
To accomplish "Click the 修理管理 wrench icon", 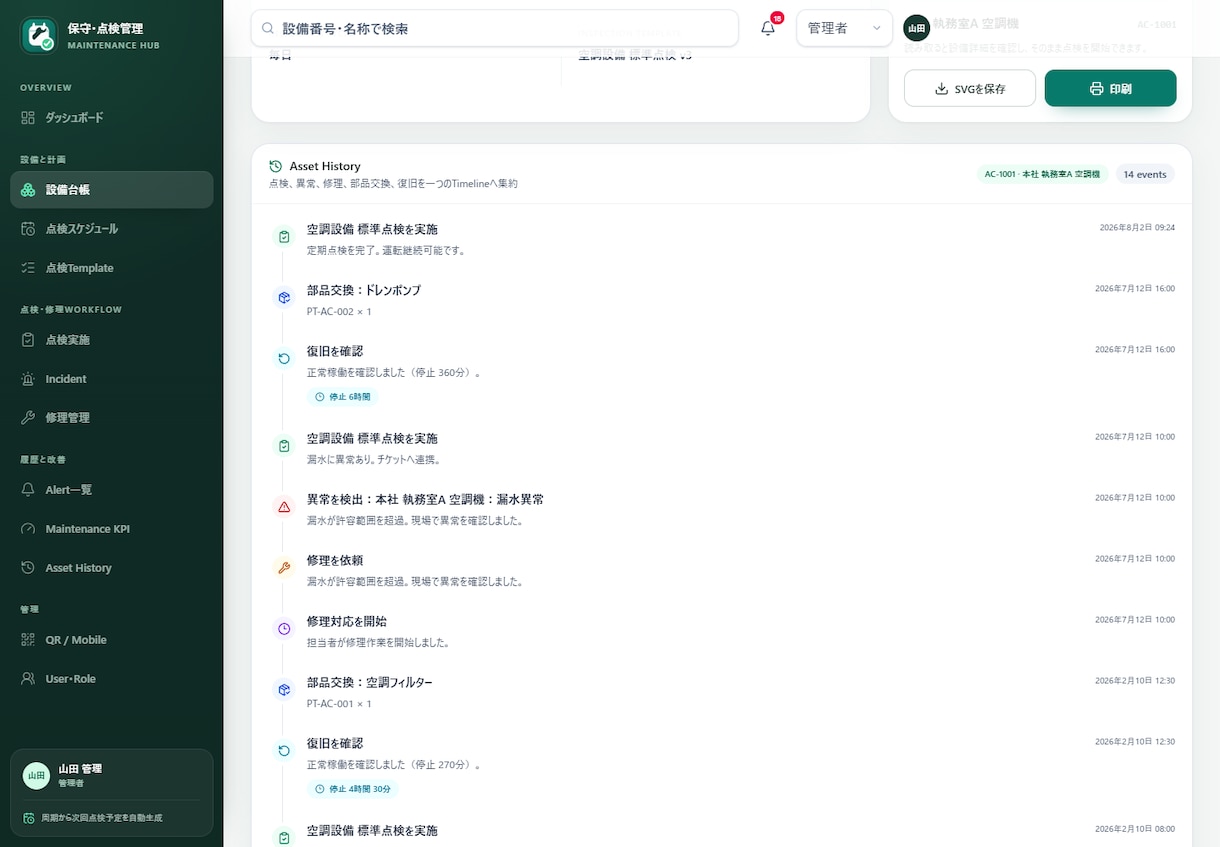I will coord(28,418).
